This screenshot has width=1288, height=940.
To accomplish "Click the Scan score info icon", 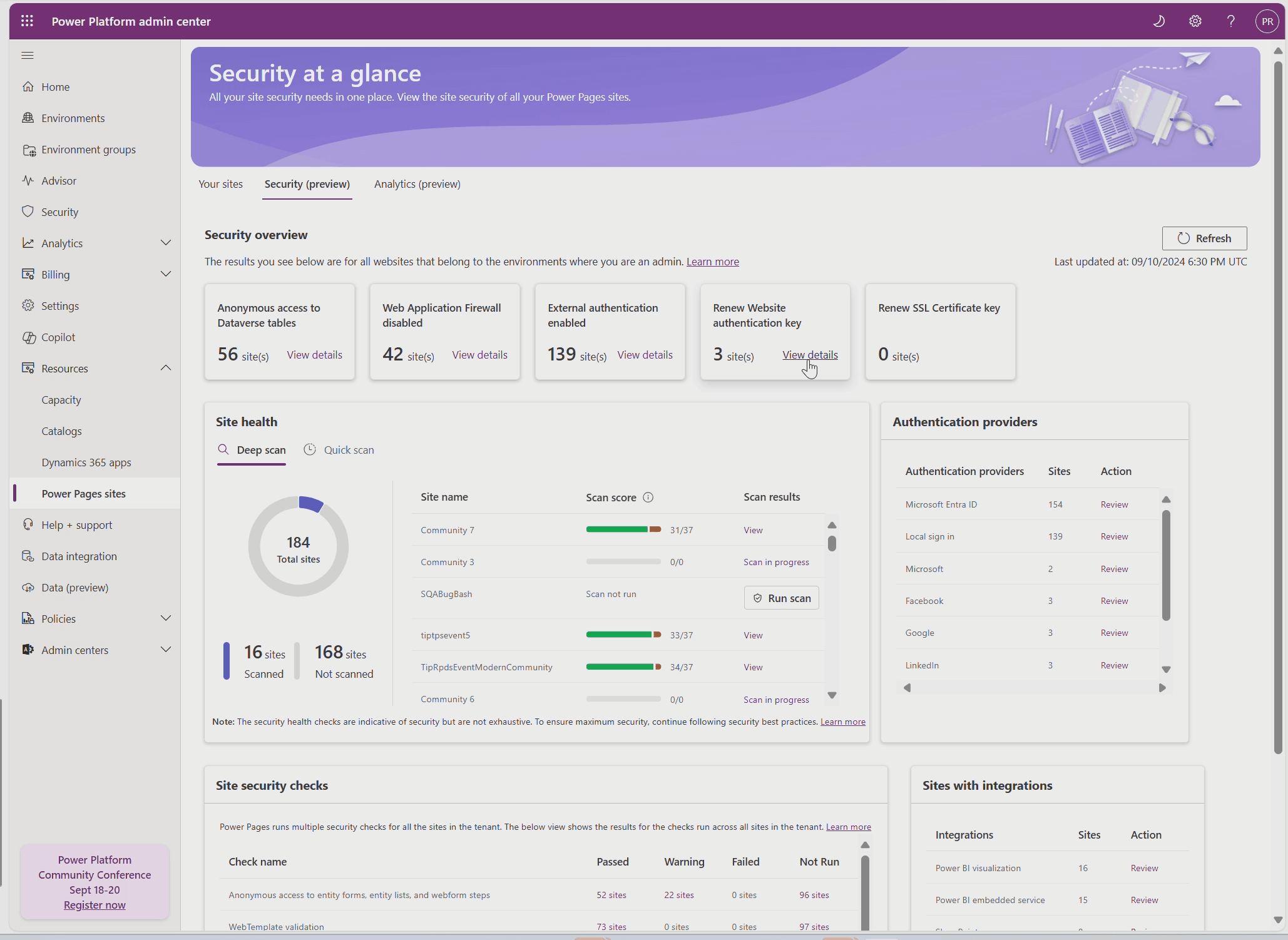I will point(648,498).
